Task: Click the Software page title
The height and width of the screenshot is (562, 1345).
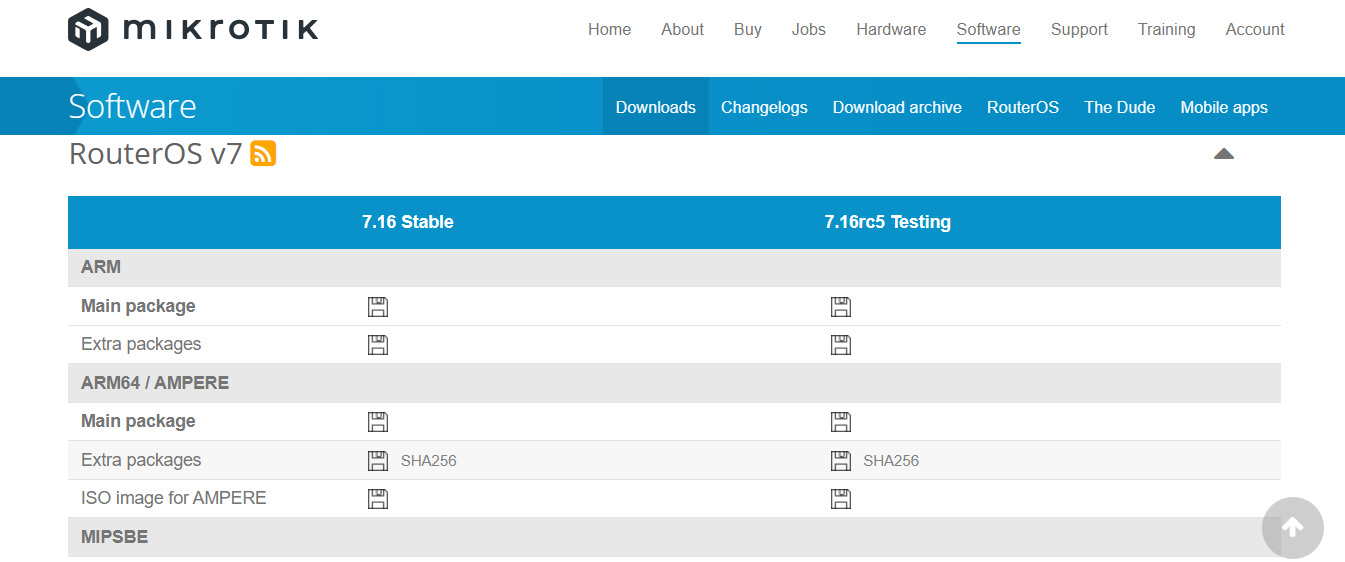Action: point(132,106)
